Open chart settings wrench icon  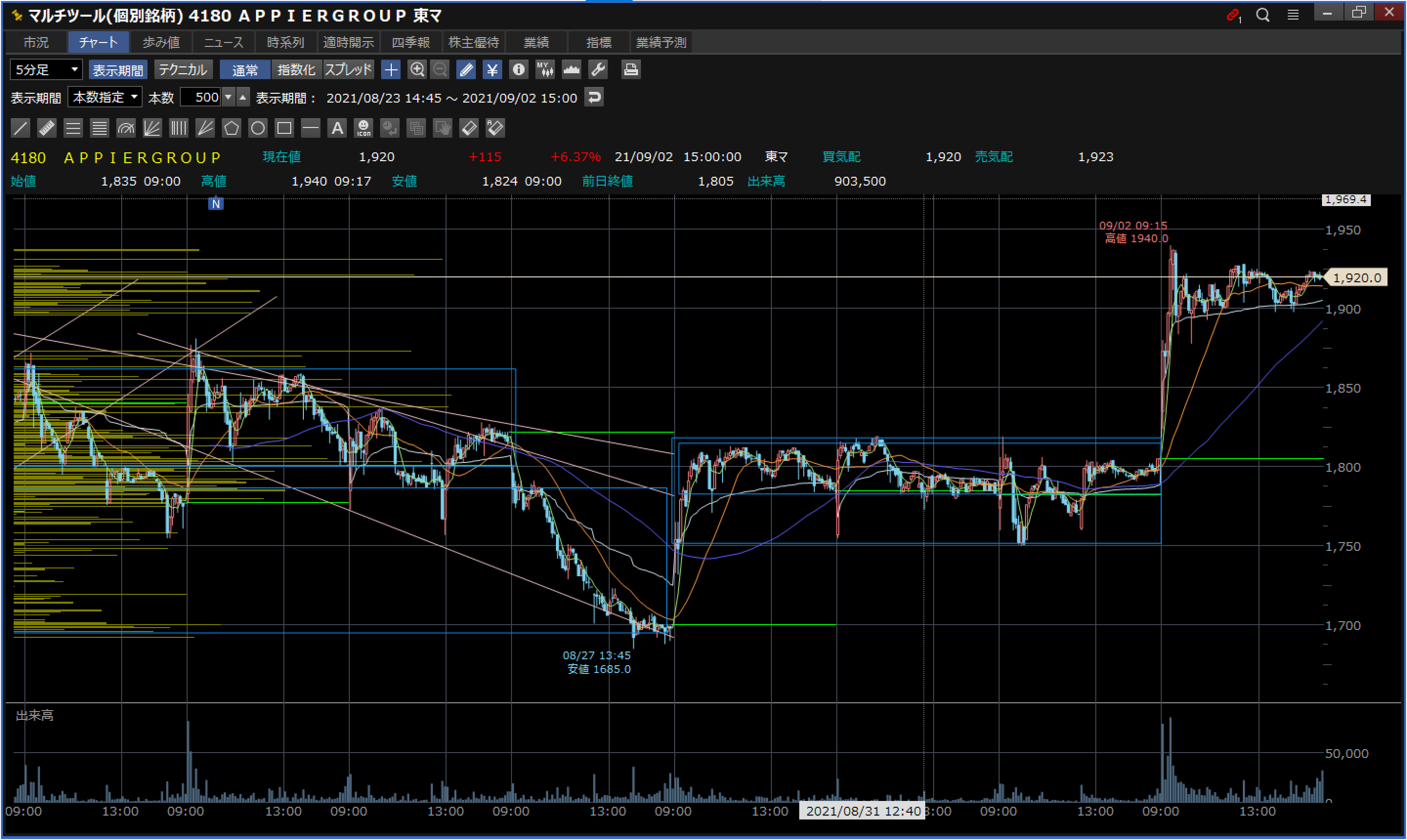pos(598,70)
